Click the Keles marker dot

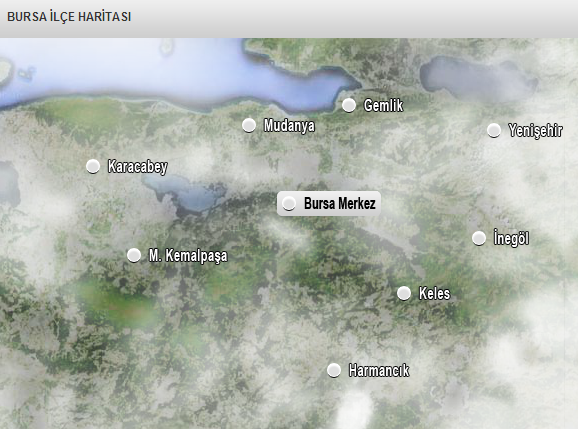tap(404, 293)
